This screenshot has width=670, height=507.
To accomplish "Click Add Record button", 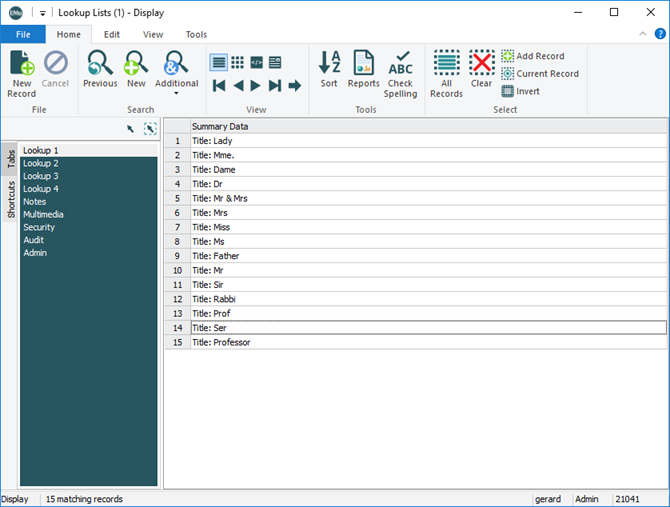I will [533, 56].
